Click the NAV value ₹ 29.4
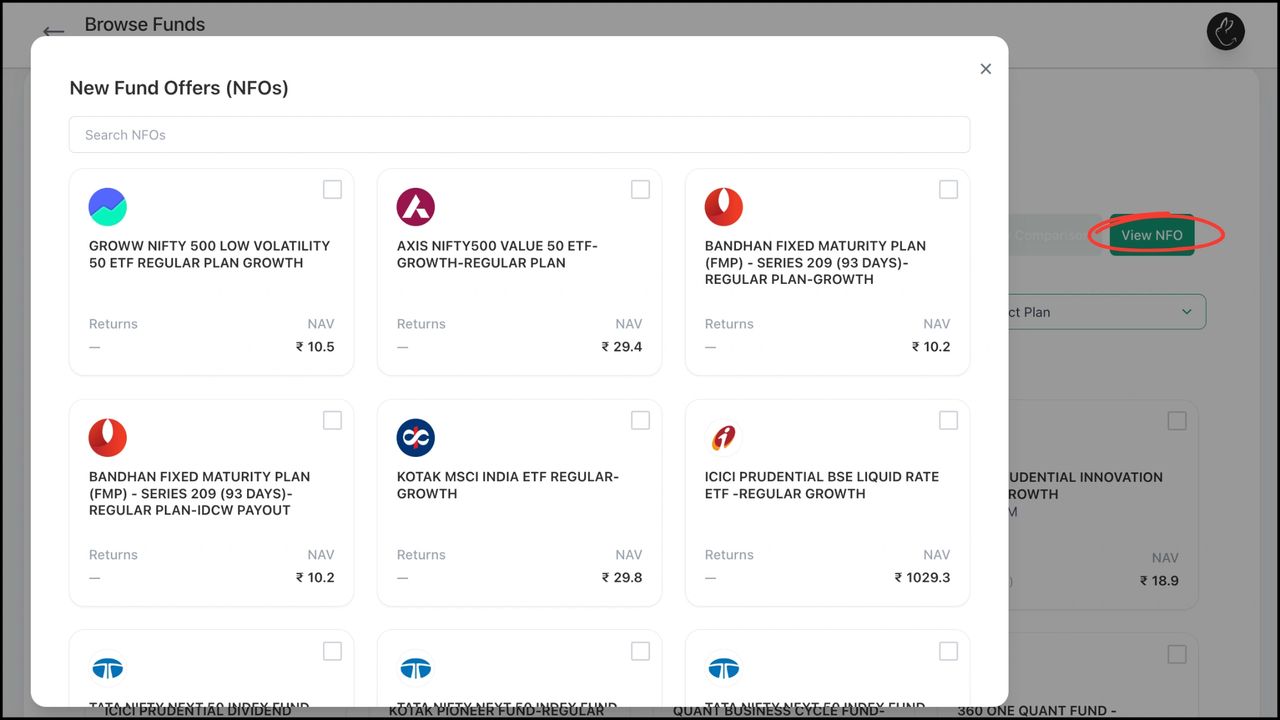The height and width of the screenshot is (720, 1280). tap(622, 347)
